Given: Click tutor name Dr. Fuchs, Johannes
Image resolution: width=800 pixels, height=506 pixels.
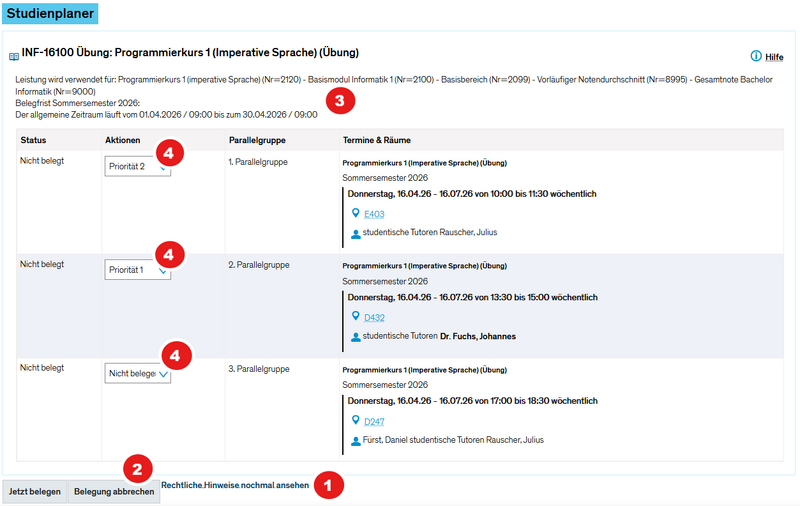Looking at the screenshot, I should (478, 337).
